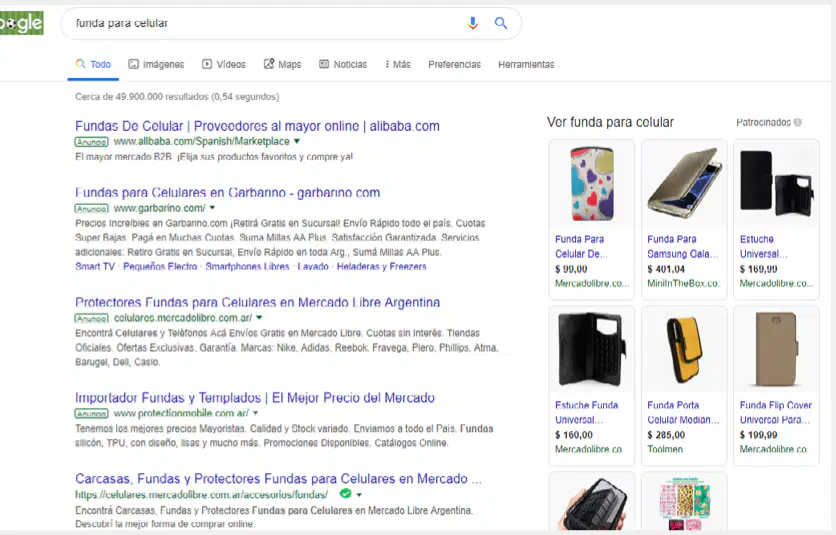Click the www.alibaba.com/Spanish/Marketplace URL

point(202,141)
